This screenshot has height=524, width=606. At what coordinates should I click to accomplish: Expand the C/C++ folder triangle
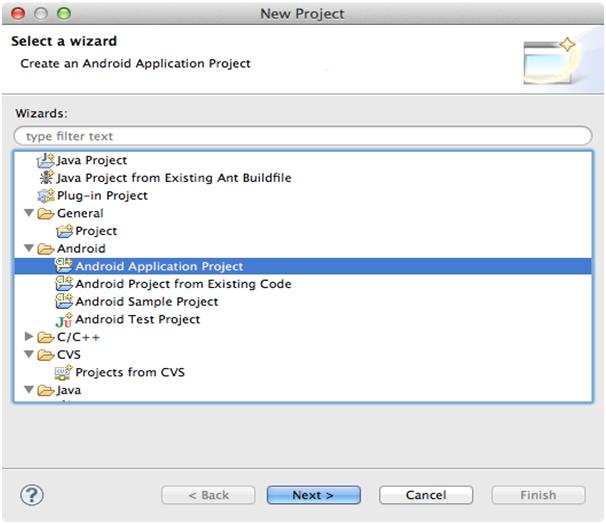tap(29, 337)
